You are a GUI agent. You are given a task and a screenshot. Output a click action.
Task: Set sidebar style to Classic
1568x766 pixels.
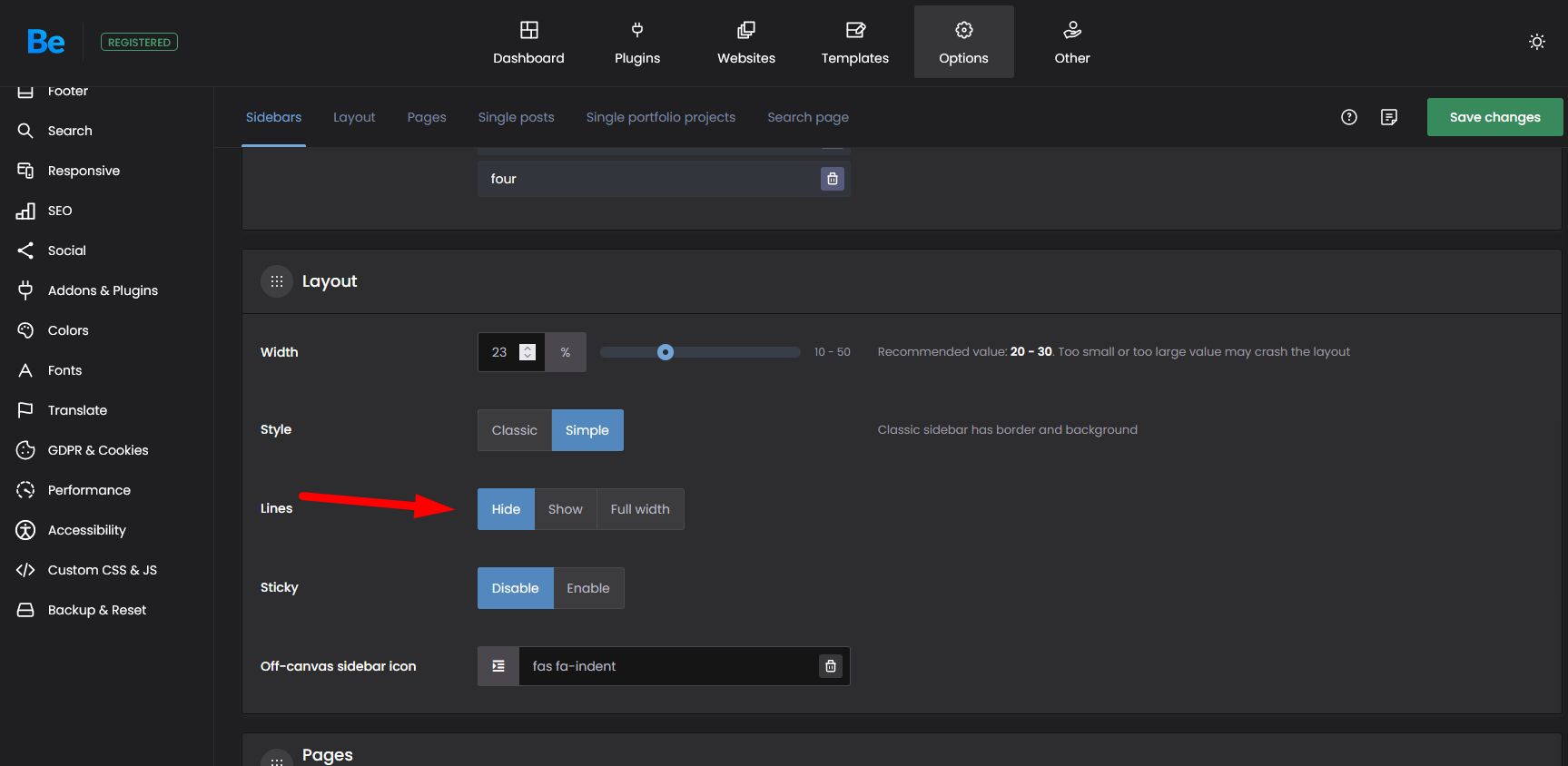[515, 430]
